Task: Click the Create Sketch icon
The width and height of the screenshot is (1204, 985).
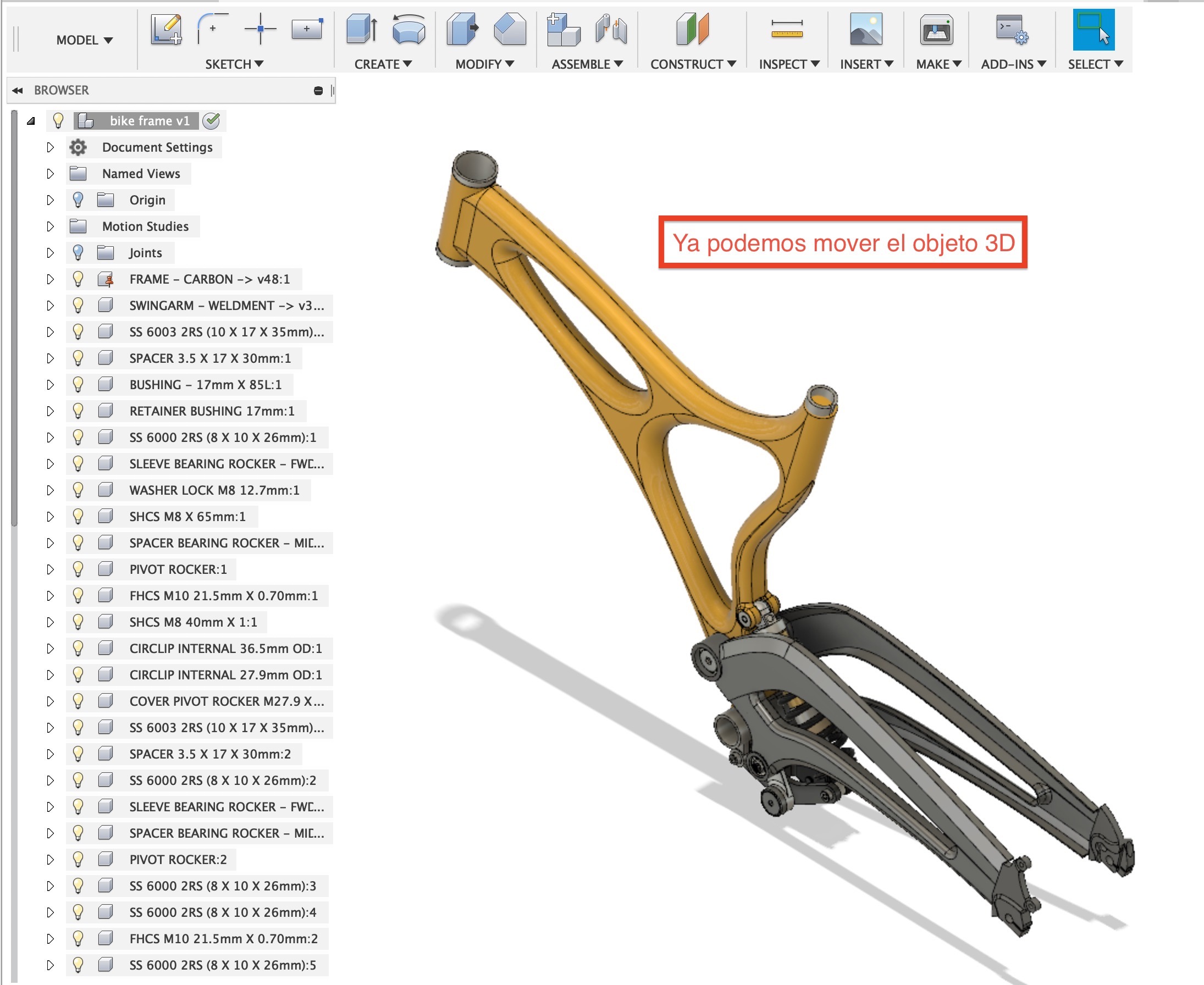Action: pyautogui.click(x=166, y=30)
